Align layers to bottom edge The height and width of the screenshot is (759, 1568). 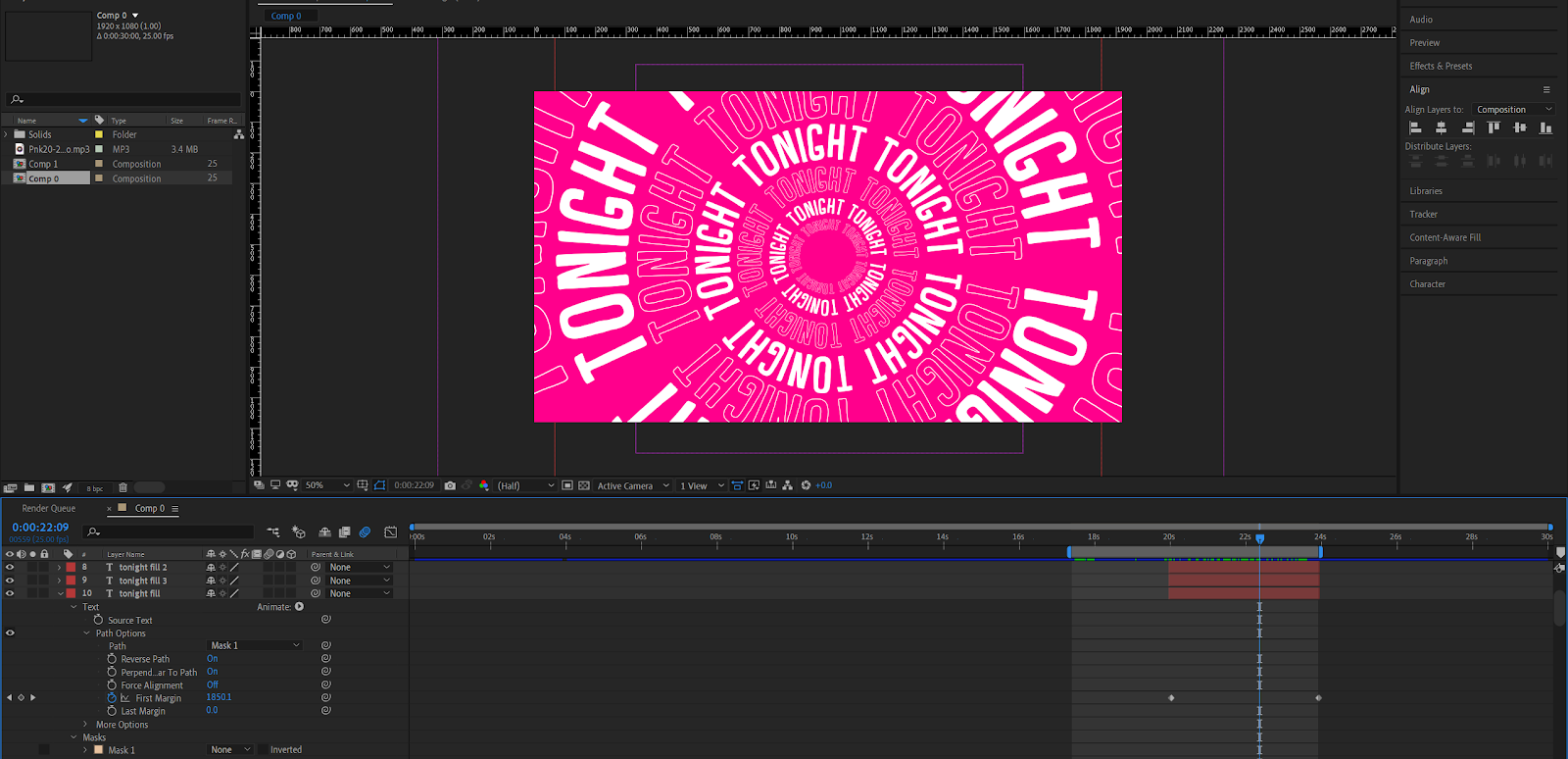tap(1545, 127)
